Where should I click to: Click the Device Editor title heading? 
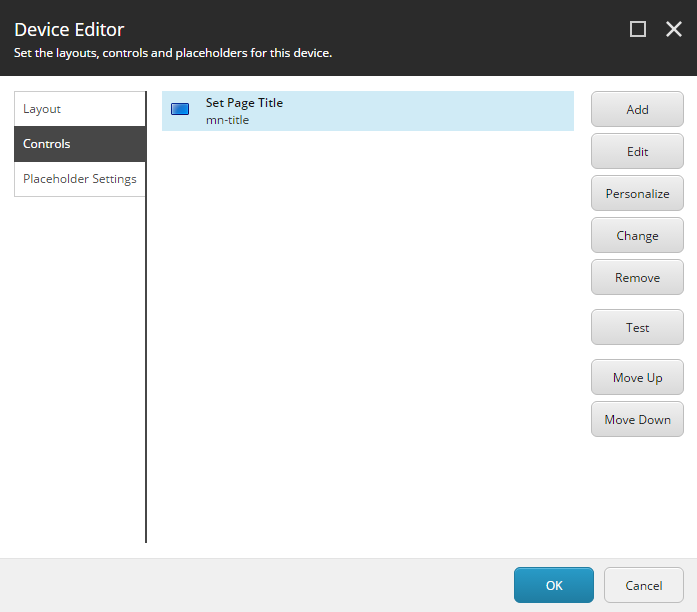69,30
